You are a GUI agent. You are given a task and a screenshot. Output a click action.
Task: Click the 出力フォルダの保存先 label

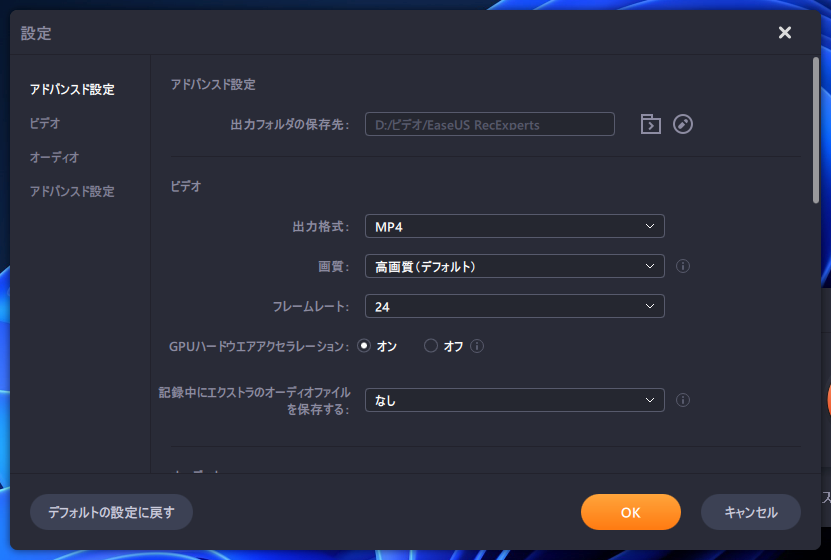290,125
